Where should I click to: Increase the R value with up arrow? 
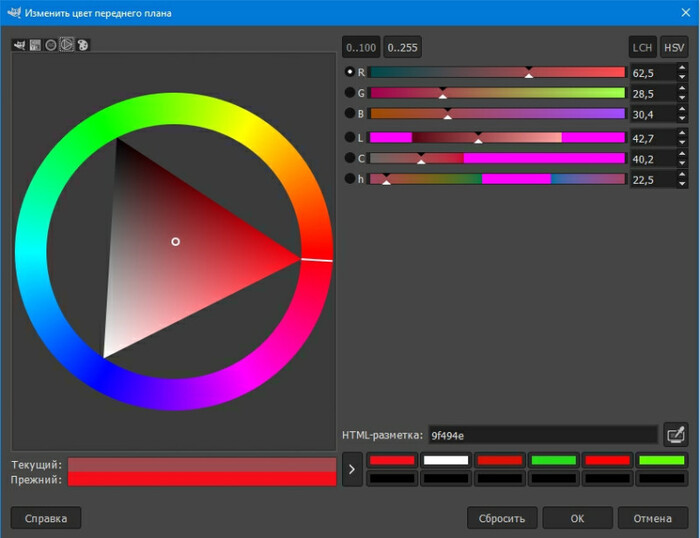(682, 68)
